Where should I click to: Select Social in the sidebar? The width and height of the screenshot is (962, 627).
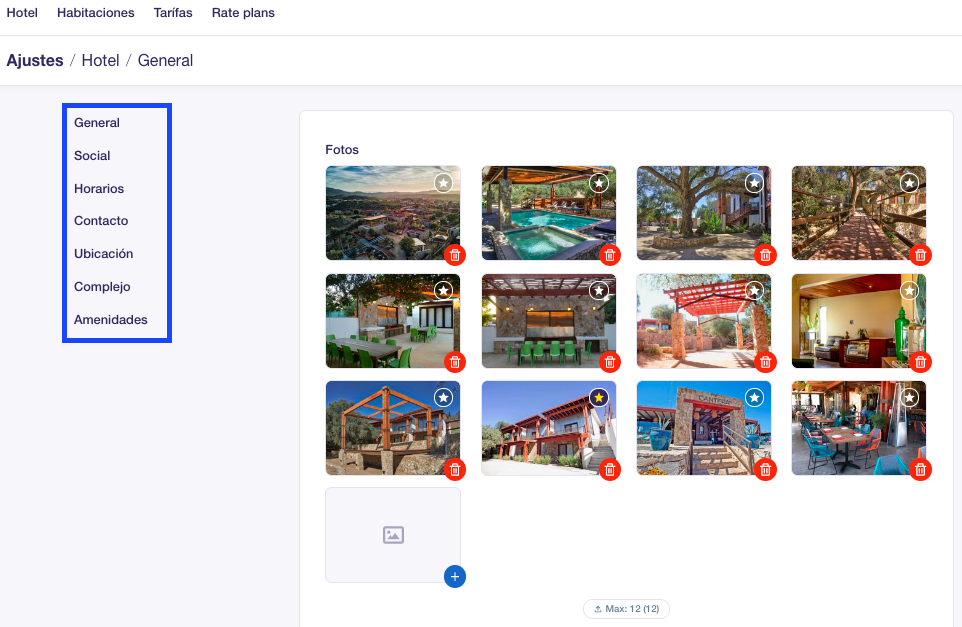point(92,156)
